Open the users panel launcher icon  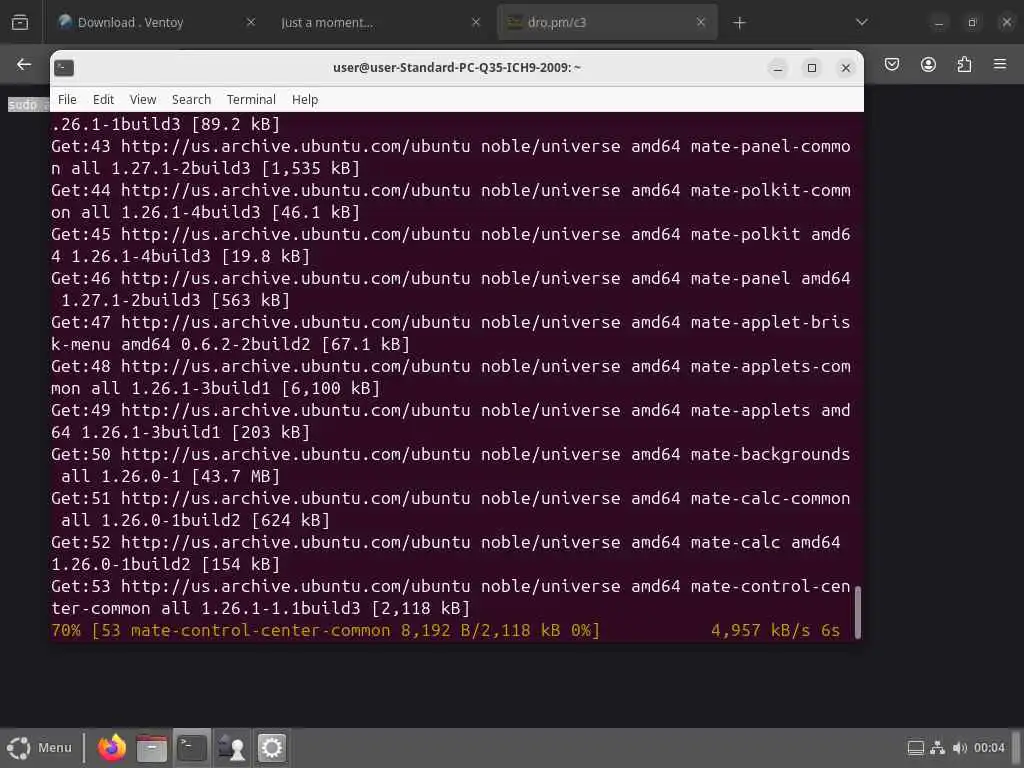(231, 748)
